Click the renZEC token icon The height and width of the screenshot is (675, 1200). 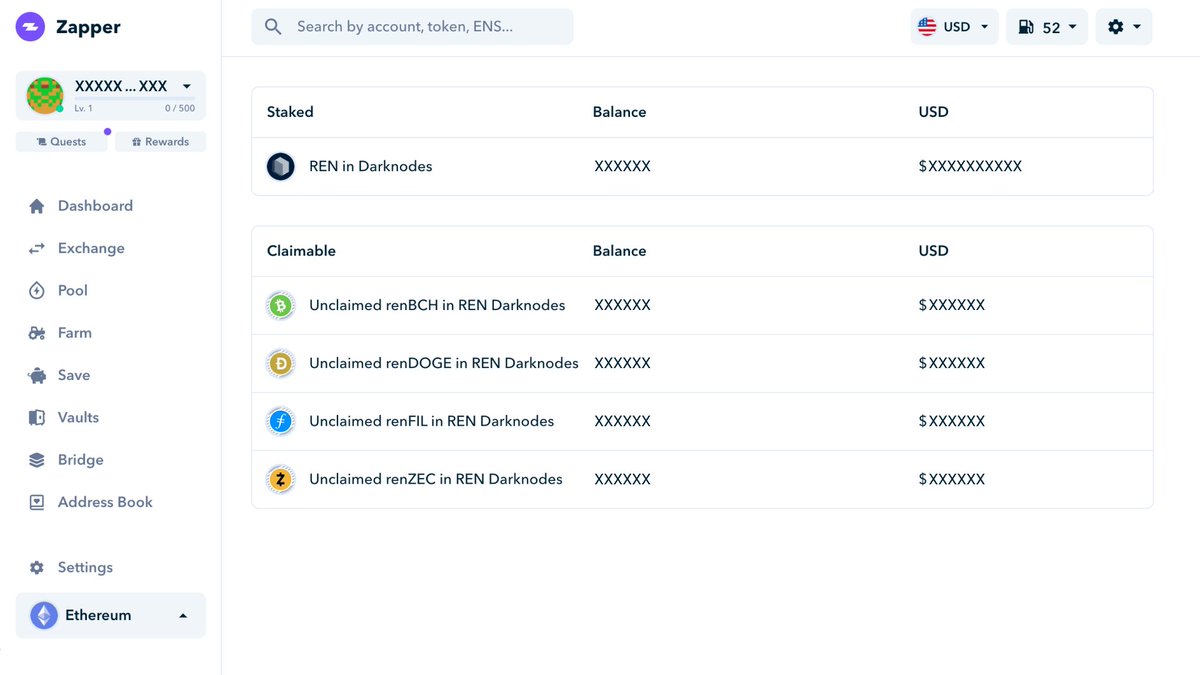[x=281, y=479]
